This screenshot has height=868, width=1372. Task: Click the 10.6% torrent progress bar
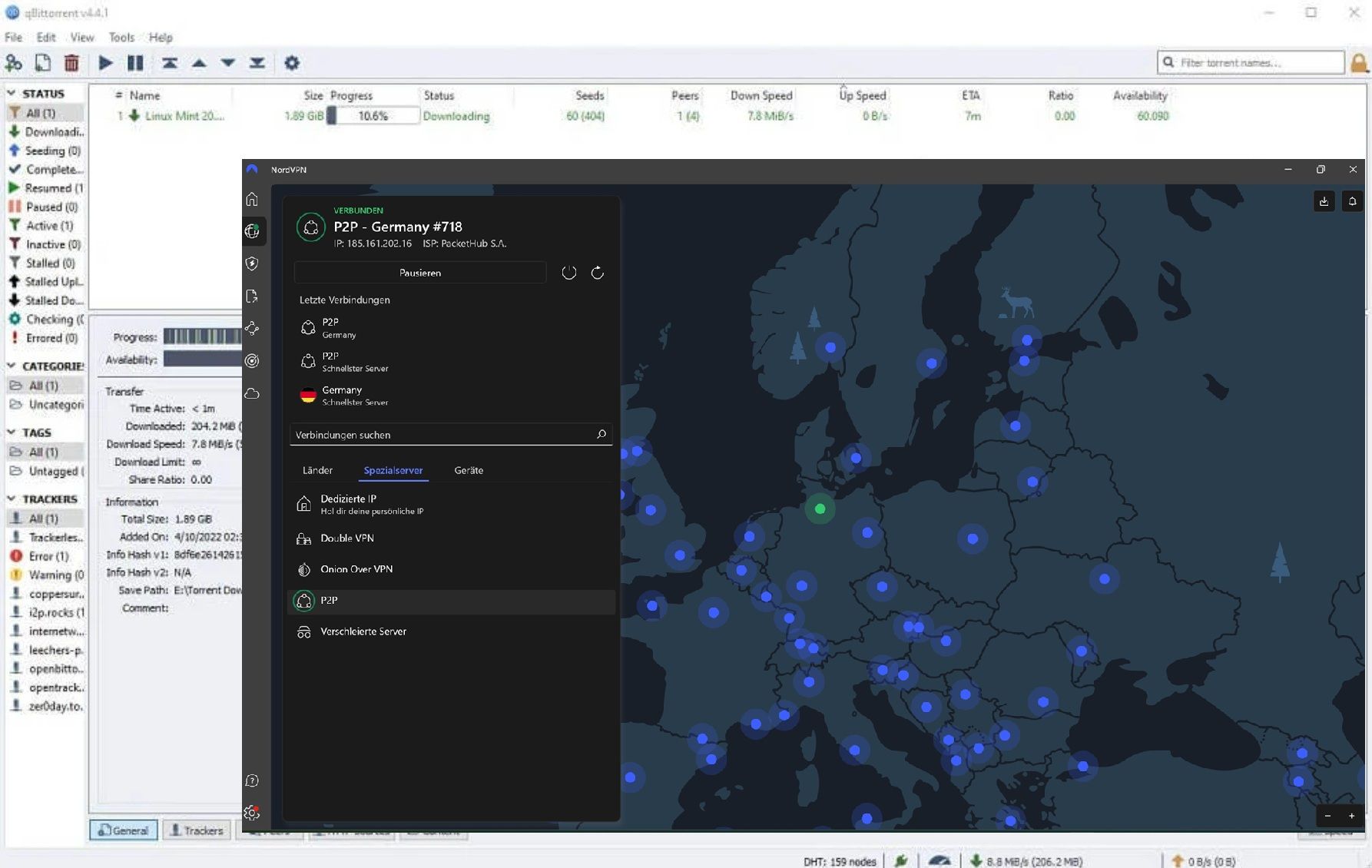(373, 116)
